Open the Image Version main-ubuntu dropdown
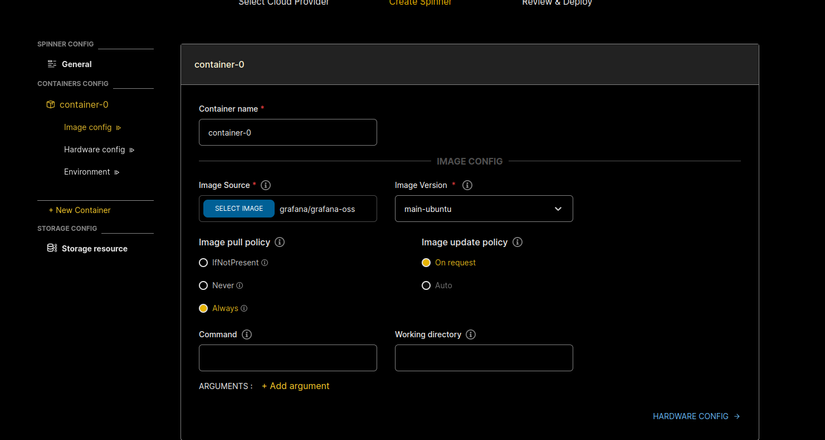Viewport: 825px width, 440px height. [x=484, y=208]
